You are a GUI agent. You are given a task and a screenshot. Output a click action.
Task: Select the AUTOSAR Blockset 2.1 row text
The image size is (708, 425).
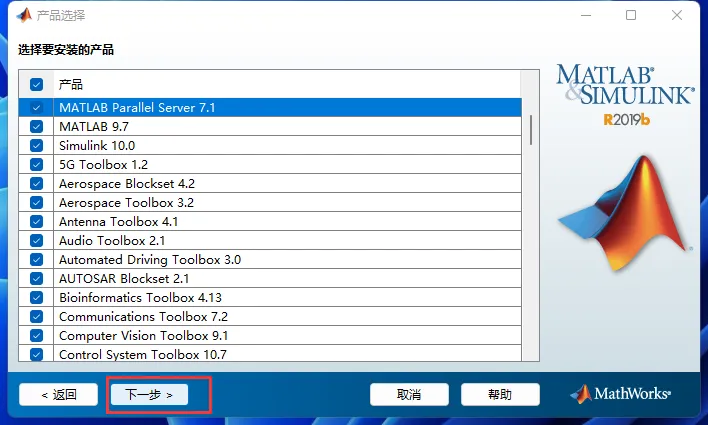(x=124, y=279)
